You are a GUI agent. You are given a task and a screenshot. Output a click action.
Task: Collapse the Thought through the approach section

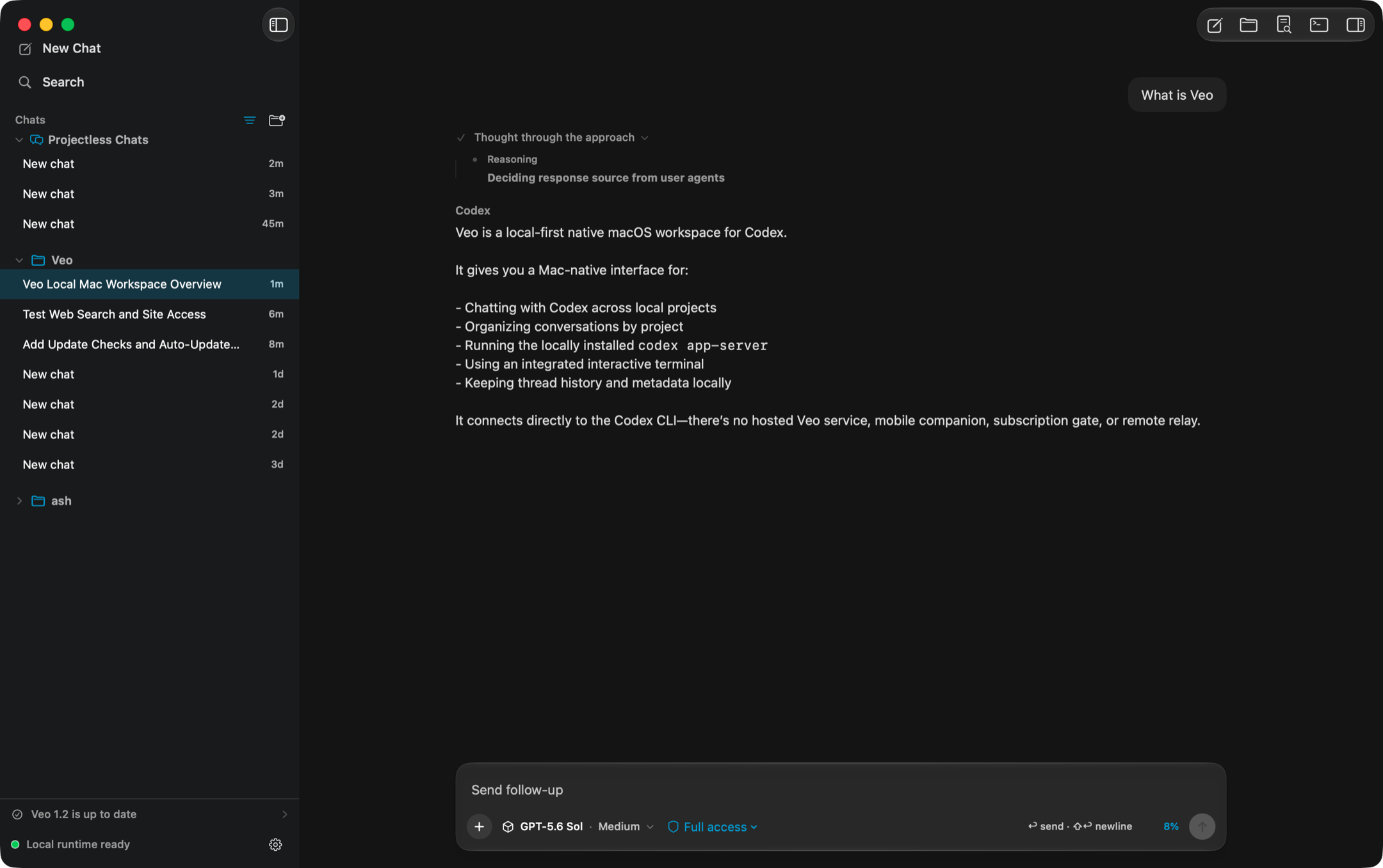pos(645,138)
